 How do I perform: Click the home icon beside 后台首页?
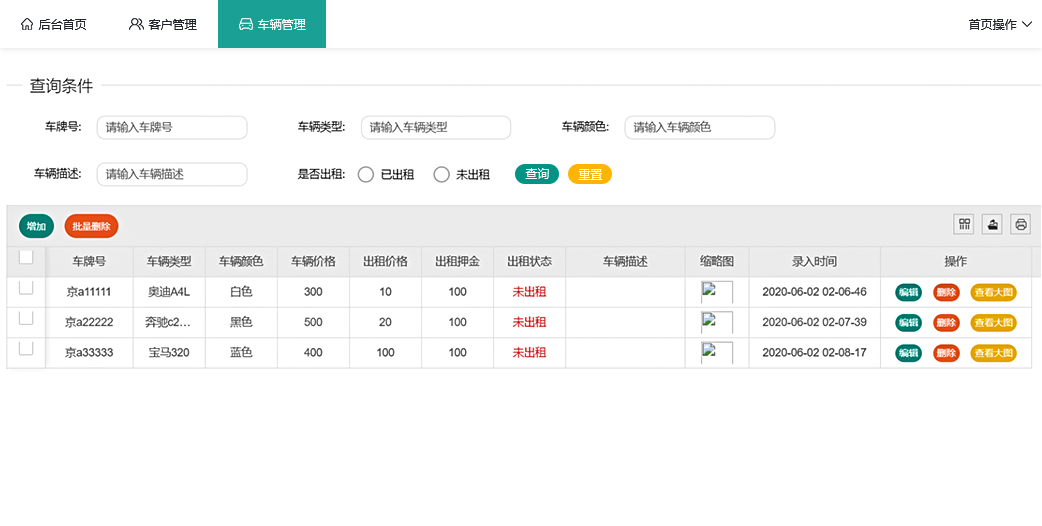tap(27, 24)
